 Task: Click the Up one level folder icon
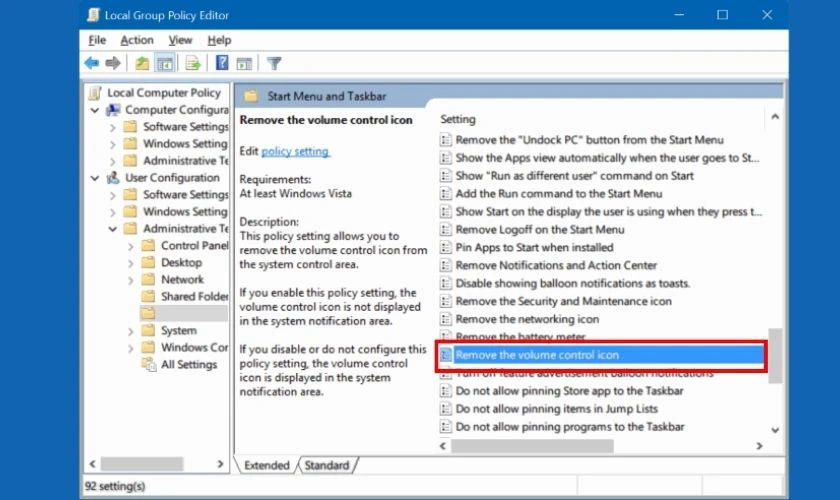142,63
